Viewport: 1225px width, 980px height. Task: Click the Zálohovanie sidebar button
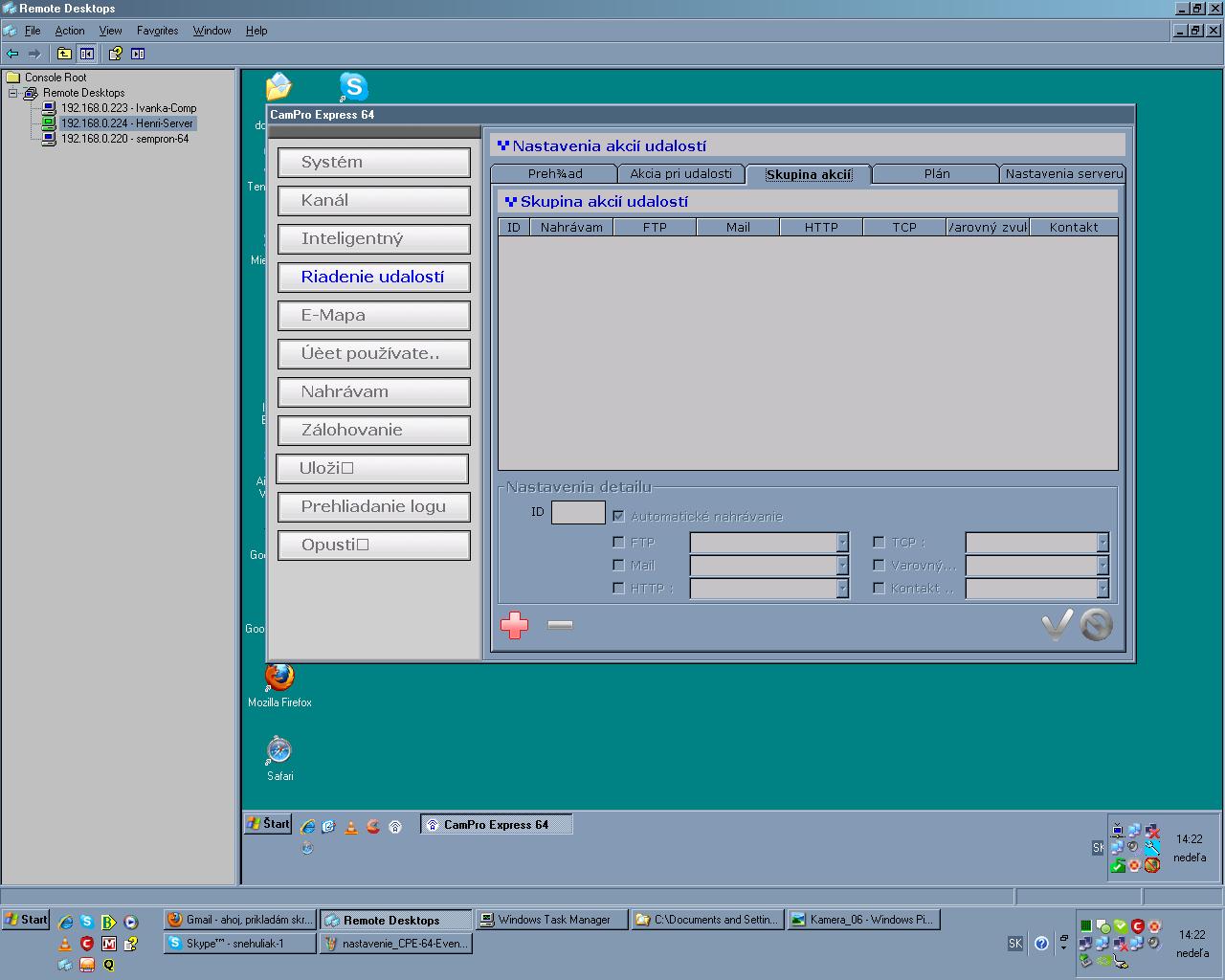click(x=373, y=430)
